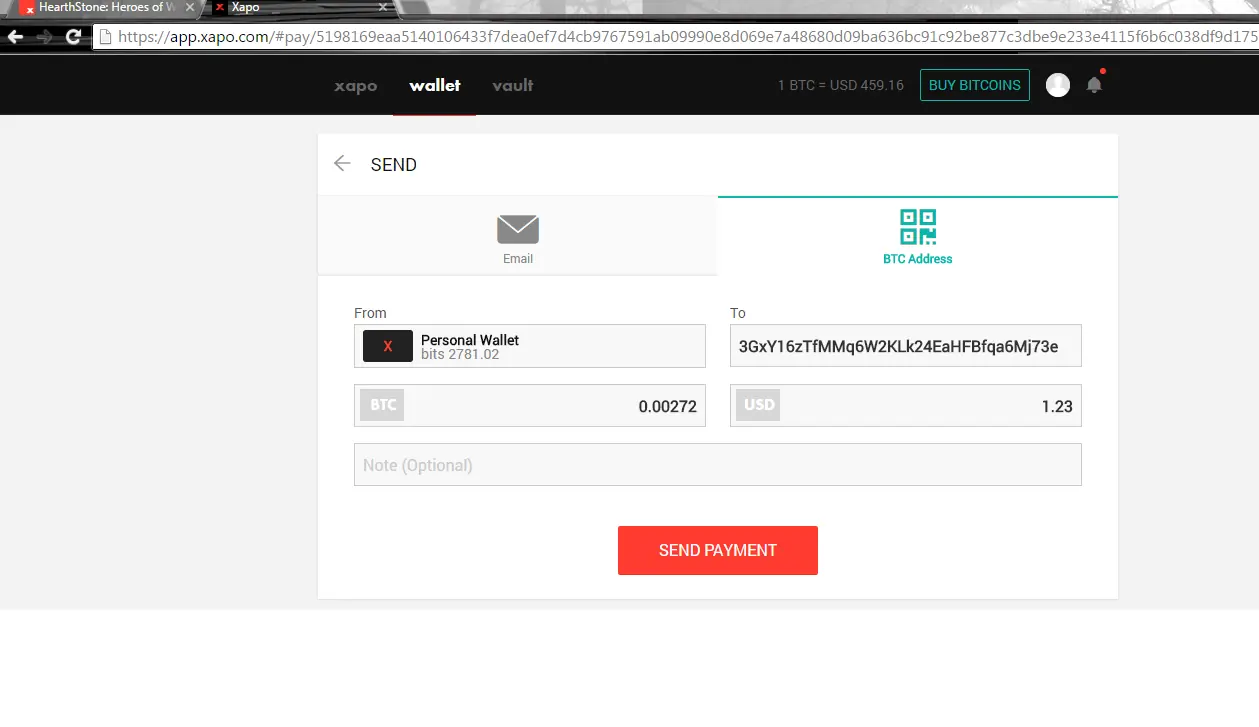Screen dimensions: 1259x727
Task: Click the SEND PAYMENT button
Action: (x=718, y=550)
